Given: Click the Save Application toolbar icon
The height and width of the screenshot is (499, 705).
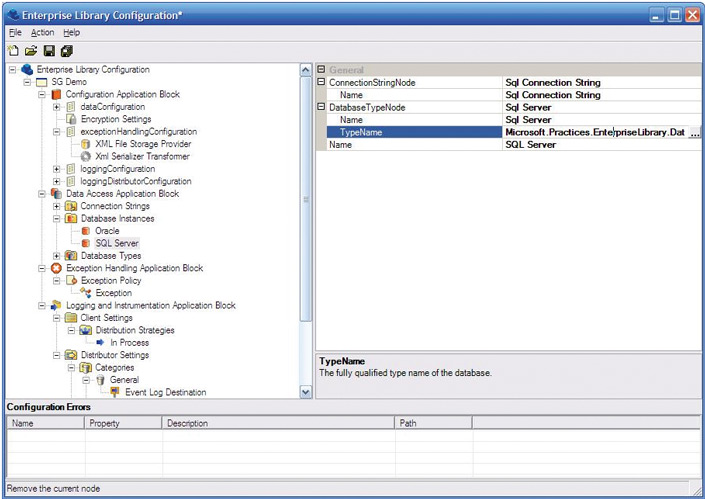Looking at the screenshot, I should [x=48, y=50].
